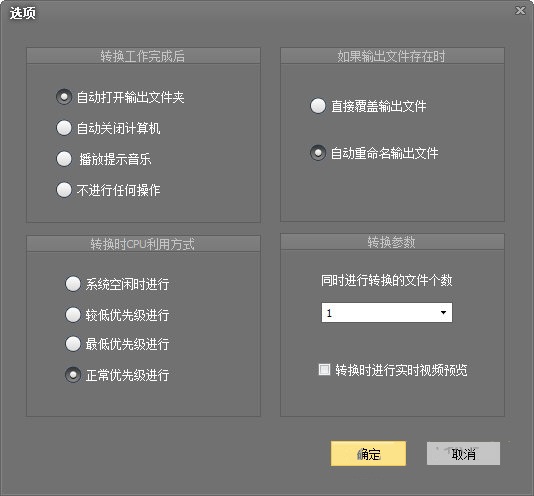Close the 选项 dialog window
This screenshot has height=496, width=534.
click(520, 11)
